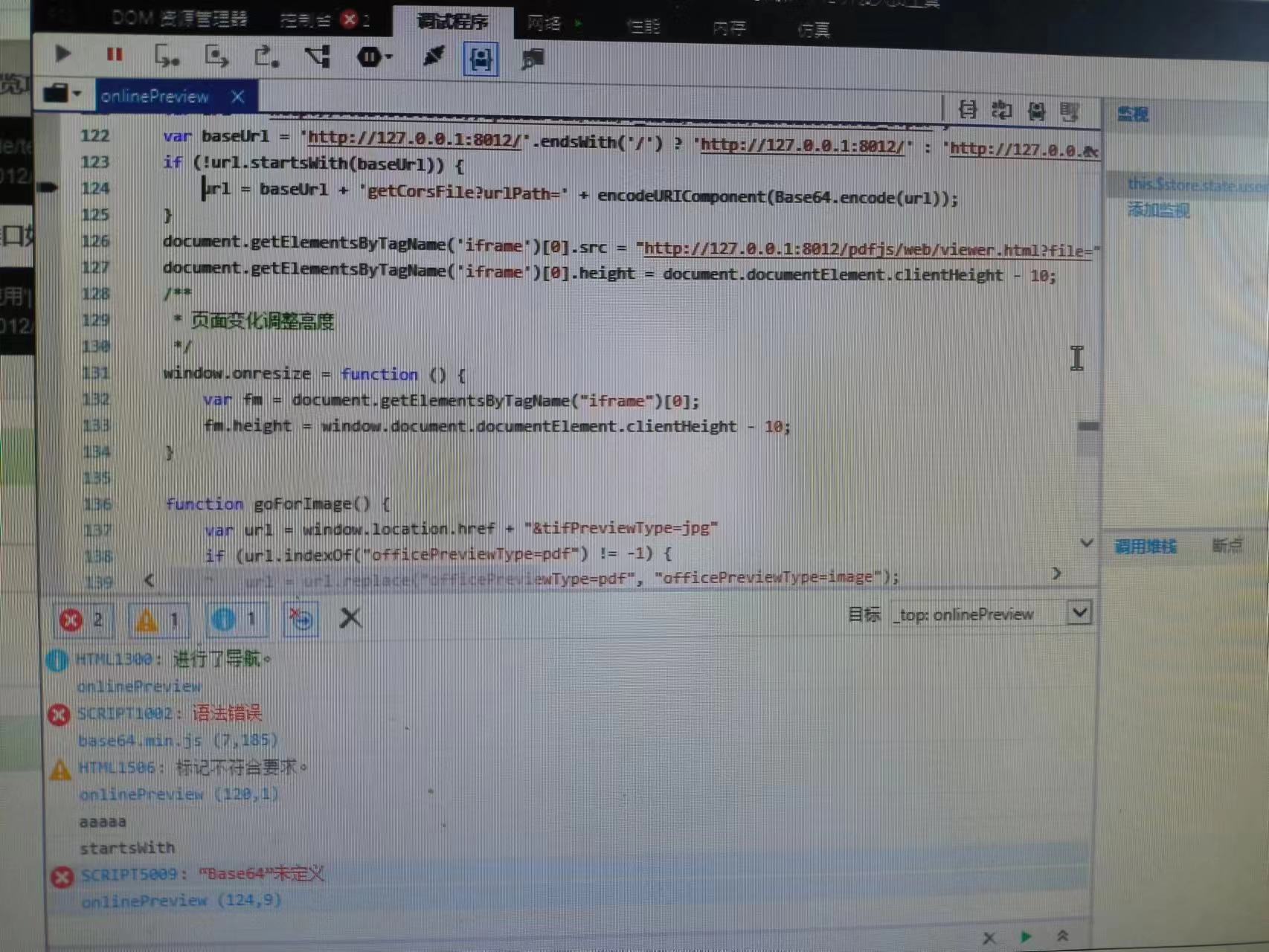Click the second icon in the code pane toolbar
This screenshot has height=952, width=1269.
(1002, 111)
